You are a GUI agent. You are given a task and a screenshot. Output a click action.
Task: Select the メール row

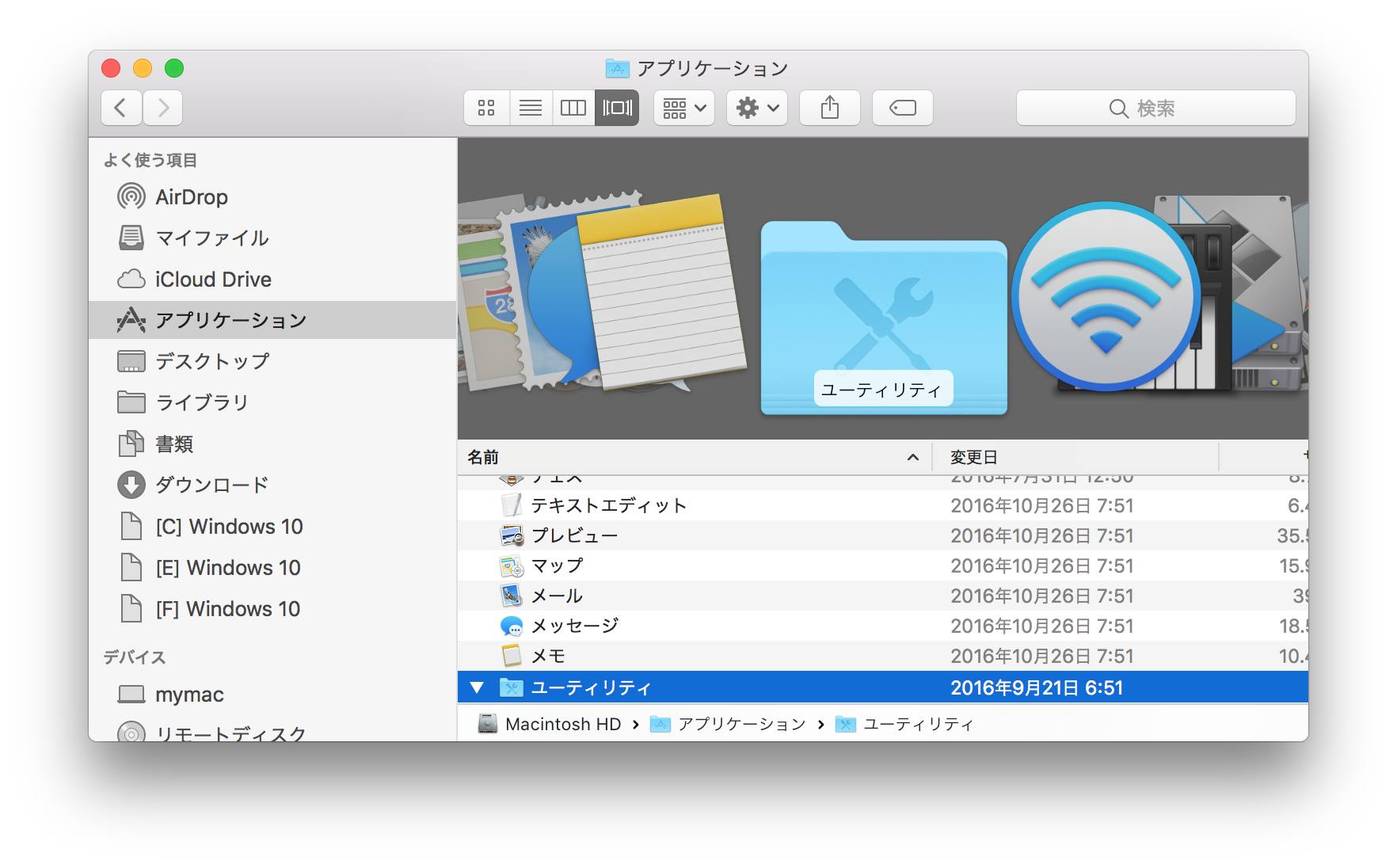point(883,596)
